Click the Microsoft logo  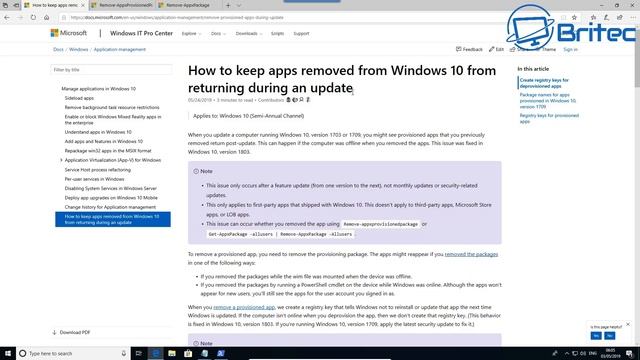(x=69, y=33)
